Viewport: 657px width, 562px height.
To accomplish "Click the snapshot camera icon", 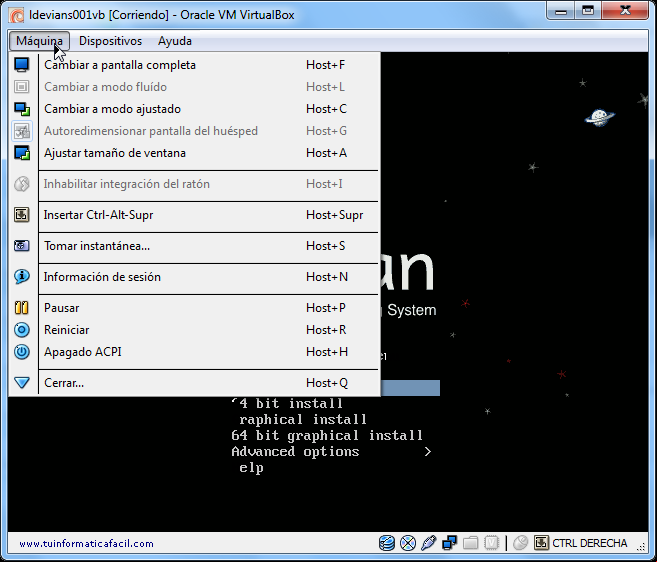I will 22,246.
